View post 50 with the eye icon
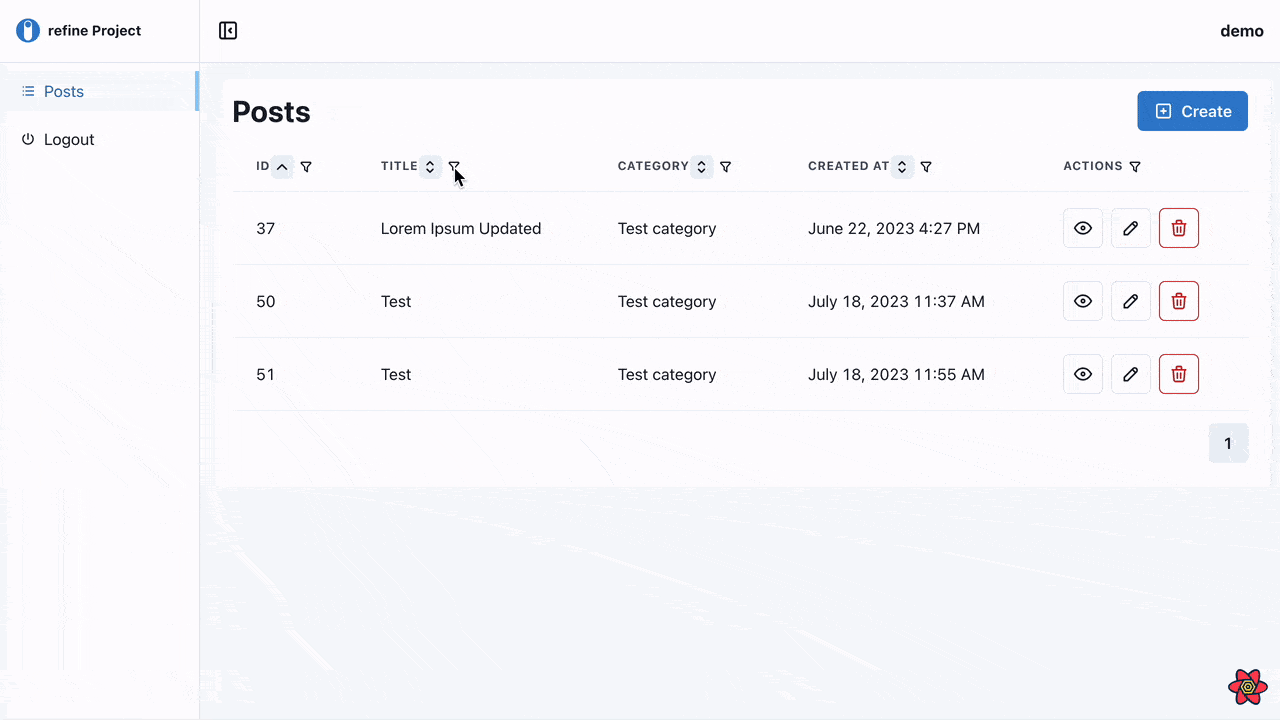 tap(1083, 301)
